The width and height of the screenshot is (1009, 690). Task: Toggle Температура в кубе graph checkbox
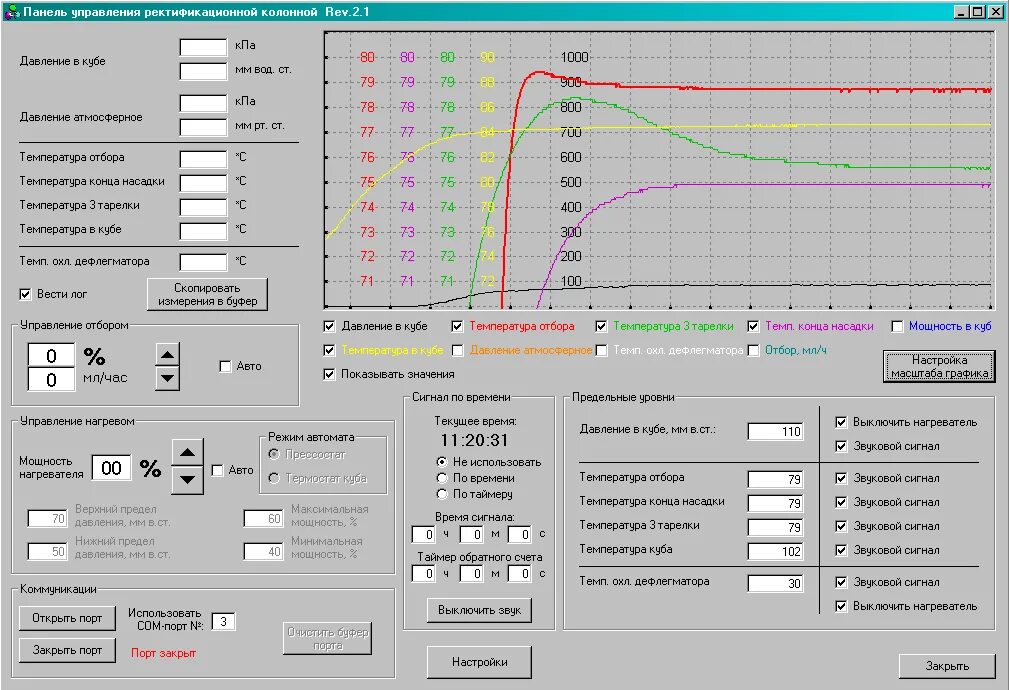(x=329, y=350)
